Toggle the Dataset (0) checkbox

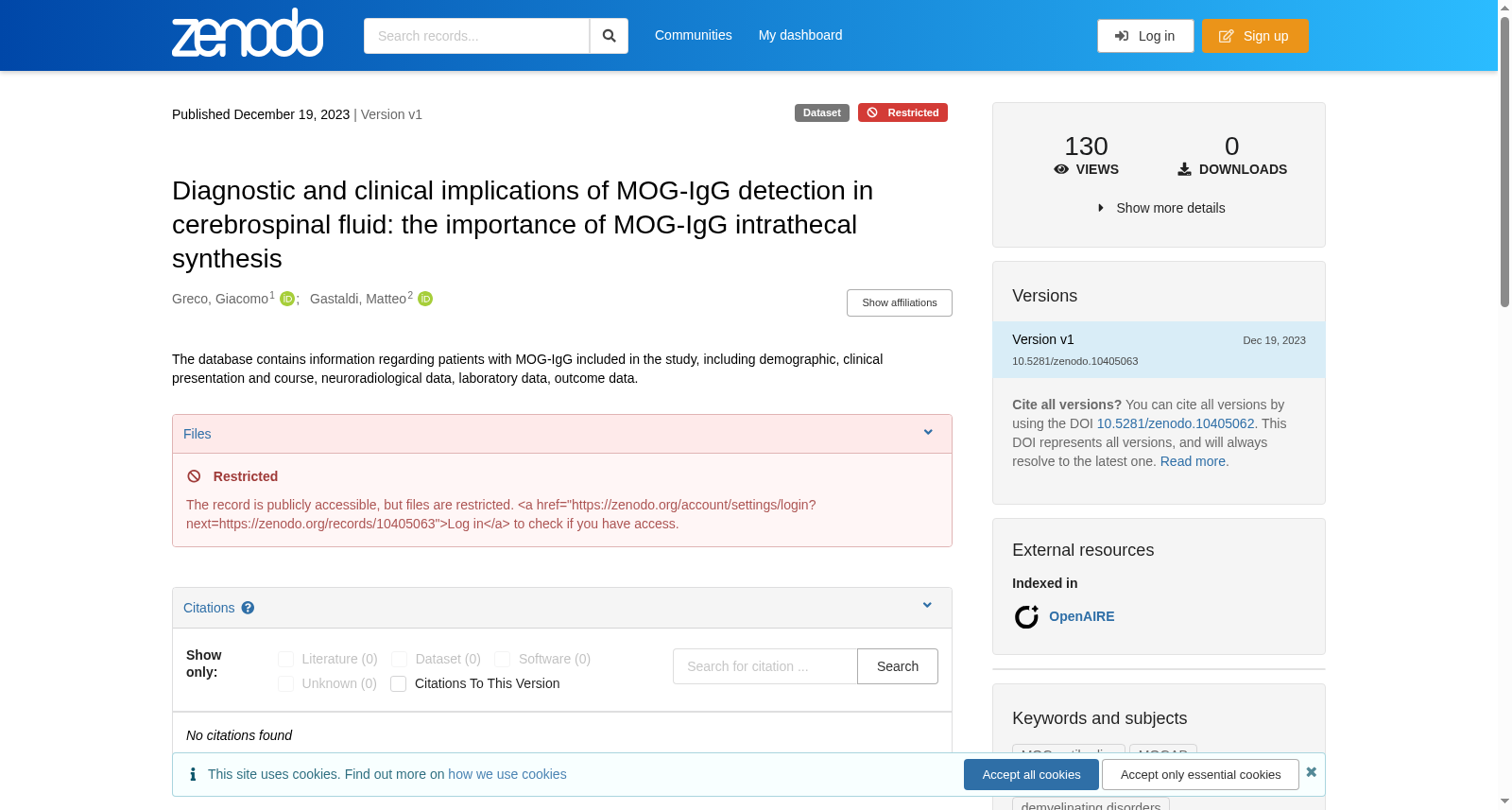[399, 659]
